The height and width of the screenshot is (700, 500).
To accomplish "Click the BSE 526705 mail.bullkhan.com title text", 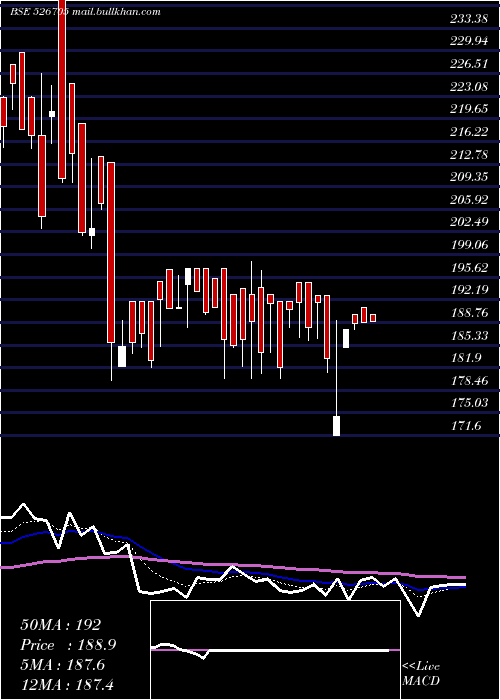I will pyautogui.click(x=85, y=12).
